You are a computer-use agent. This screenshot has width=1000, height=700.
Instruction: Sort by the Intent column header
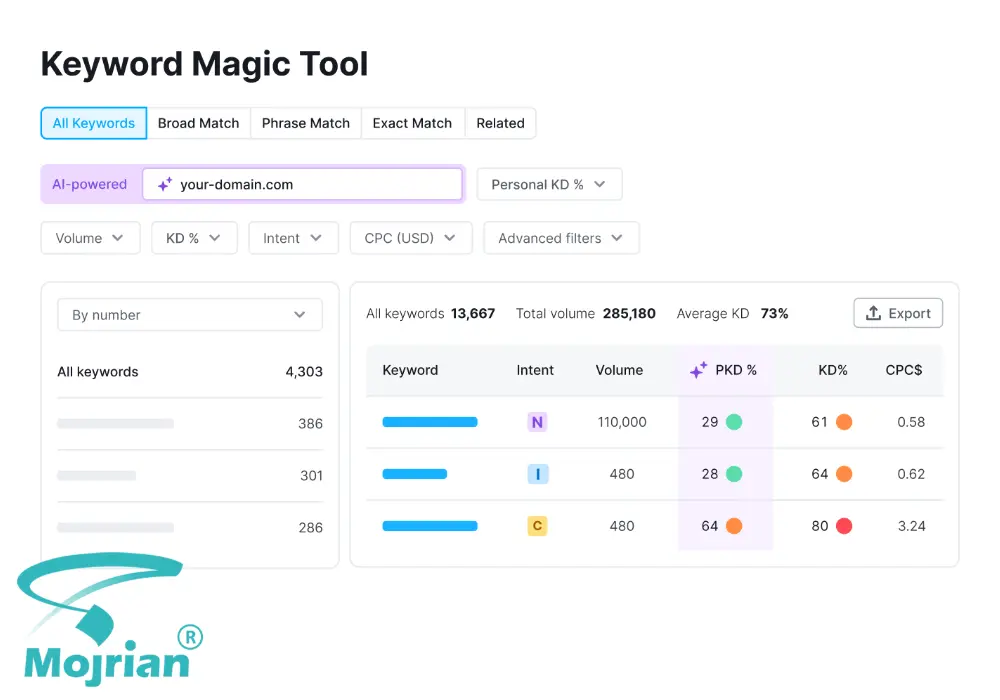click(x=535, y=370)
